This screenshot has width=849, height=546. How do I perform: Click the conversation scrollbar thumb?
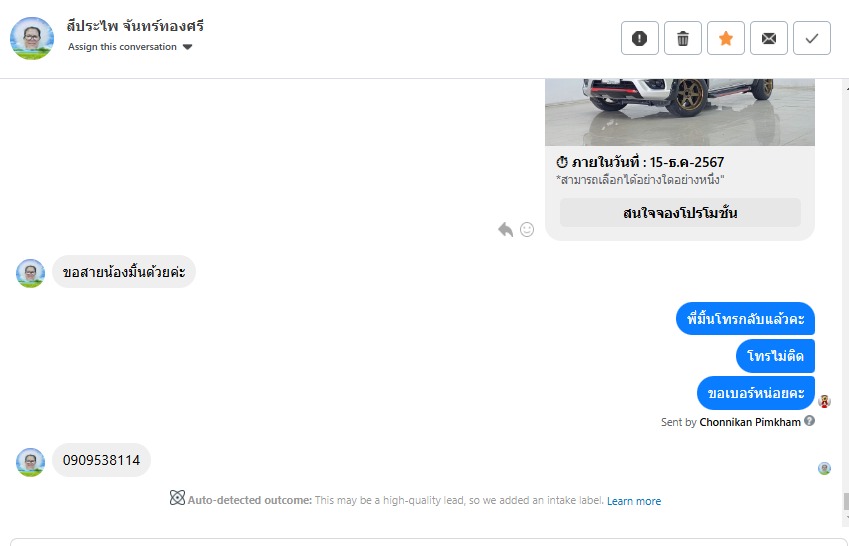pos(844,501)
